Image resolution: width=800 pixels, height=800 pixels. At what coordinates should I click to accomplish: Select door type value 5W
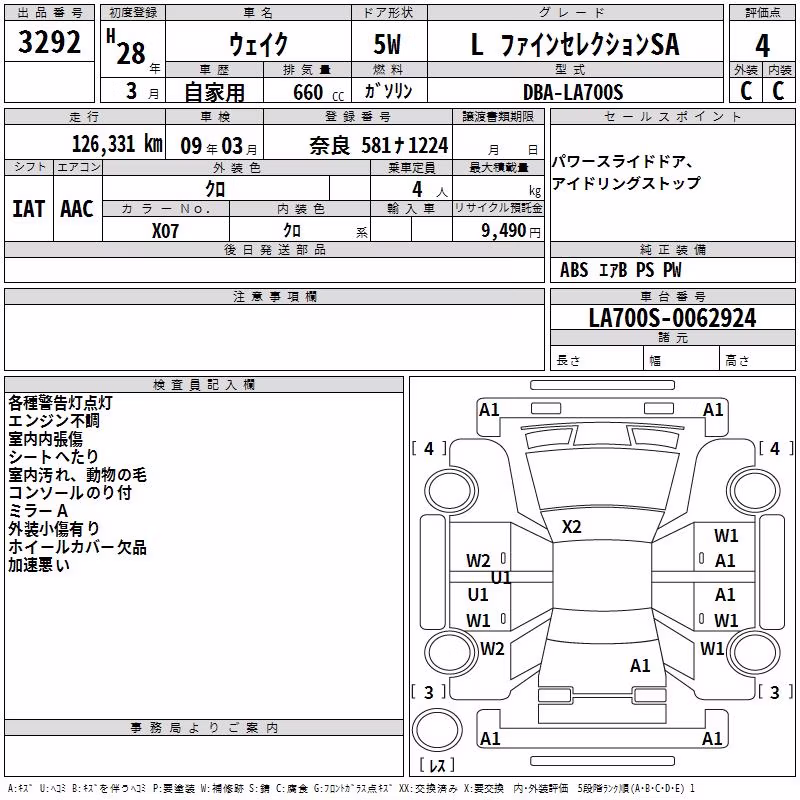(x=387, y=44)
